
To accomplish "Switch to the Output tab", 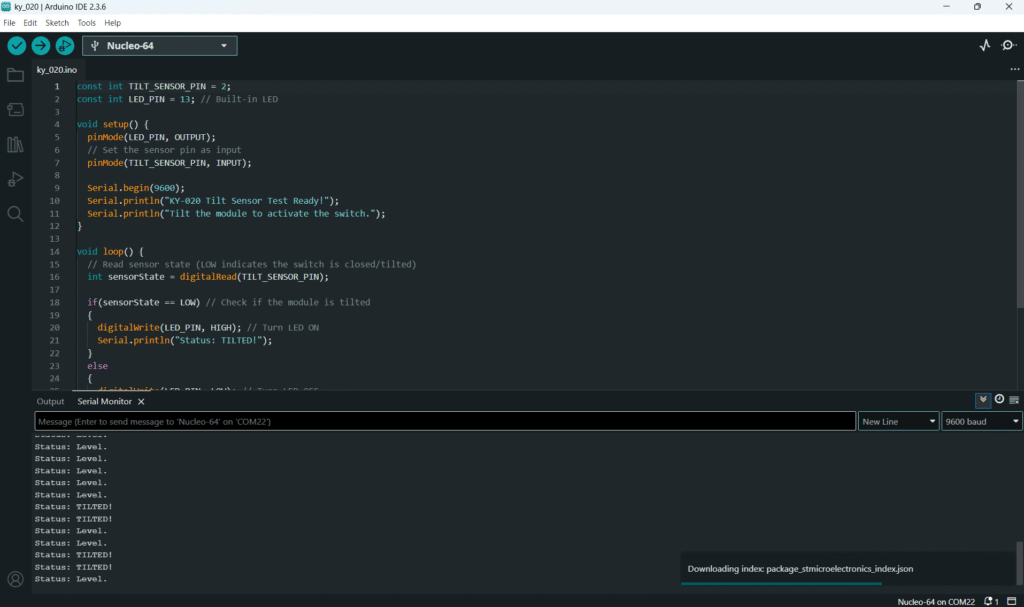I will [50, 401].
